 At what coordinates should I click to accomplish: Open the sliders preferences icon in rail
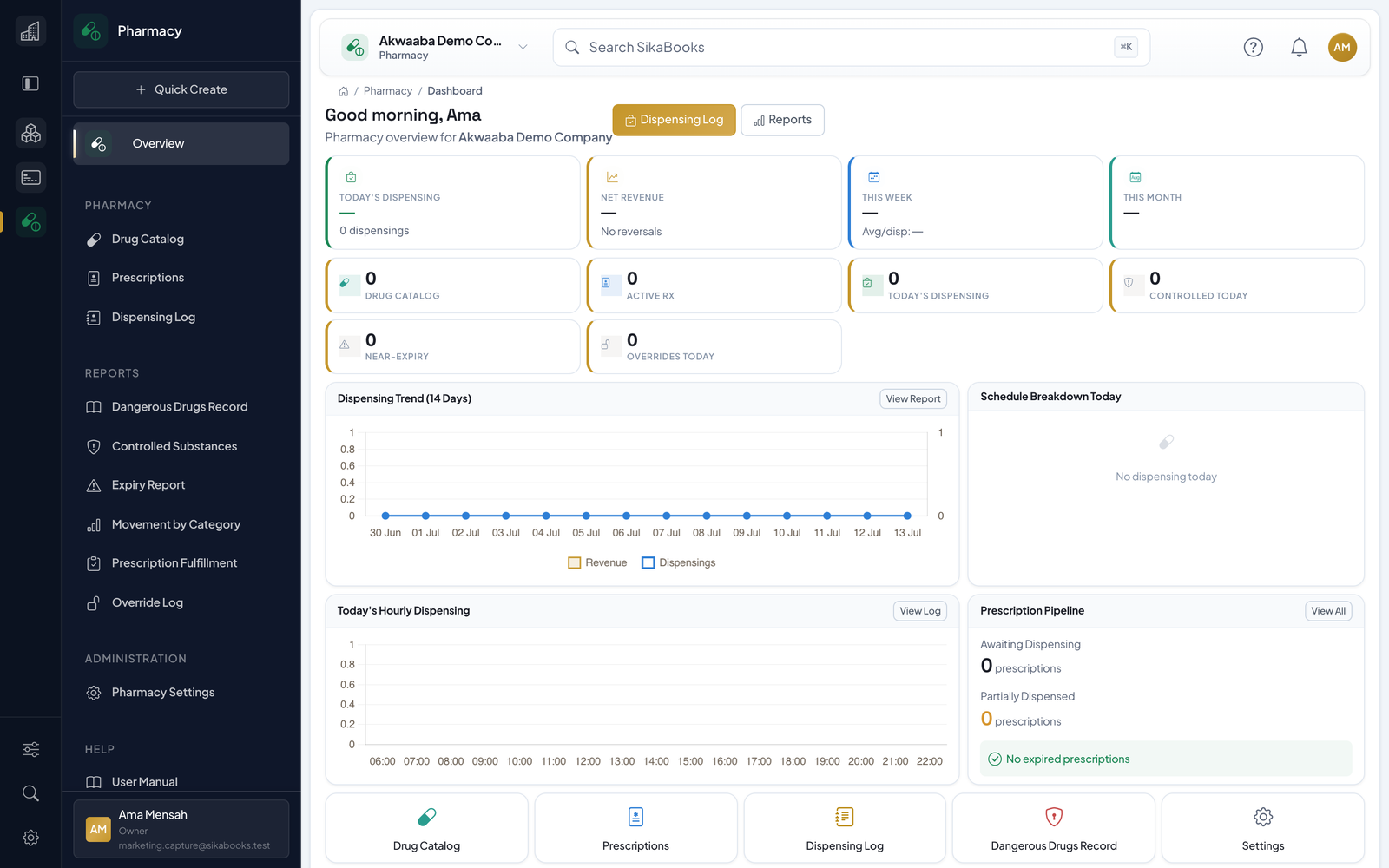(x=30, y=749)
